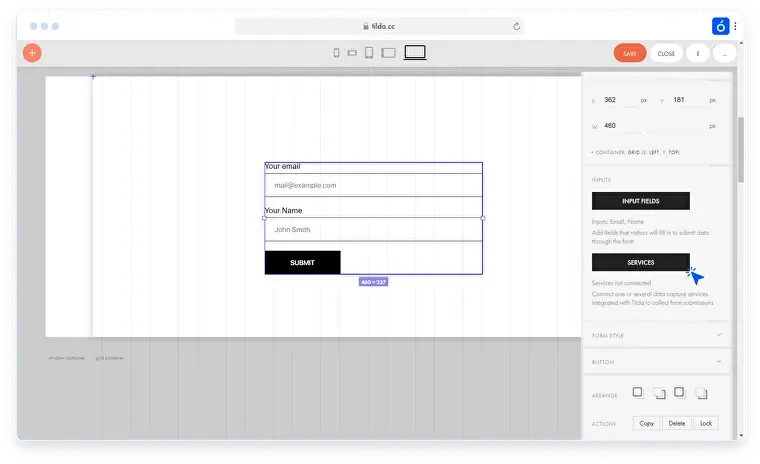Viewport: 760px width, 464px height.
Task: Lock the selected element
Action: pos(706,423)
